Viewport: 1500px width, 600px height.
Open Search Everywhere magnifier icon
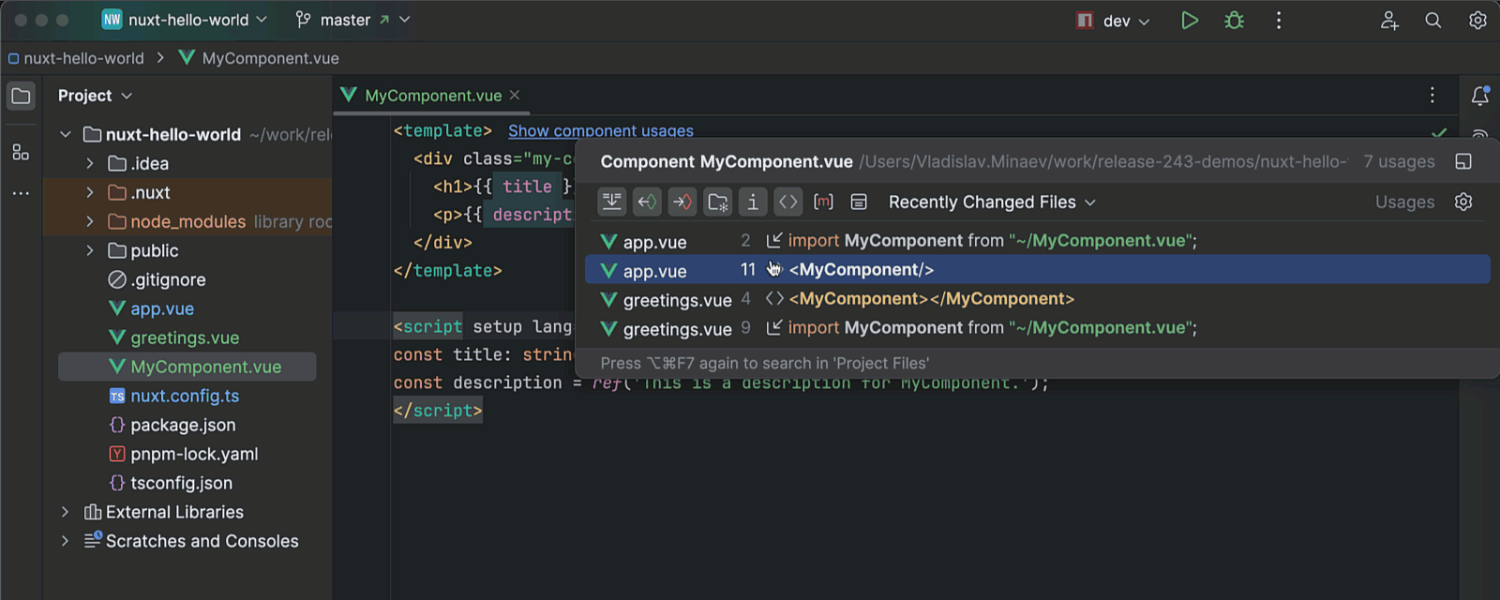[x=1433, y=21]
